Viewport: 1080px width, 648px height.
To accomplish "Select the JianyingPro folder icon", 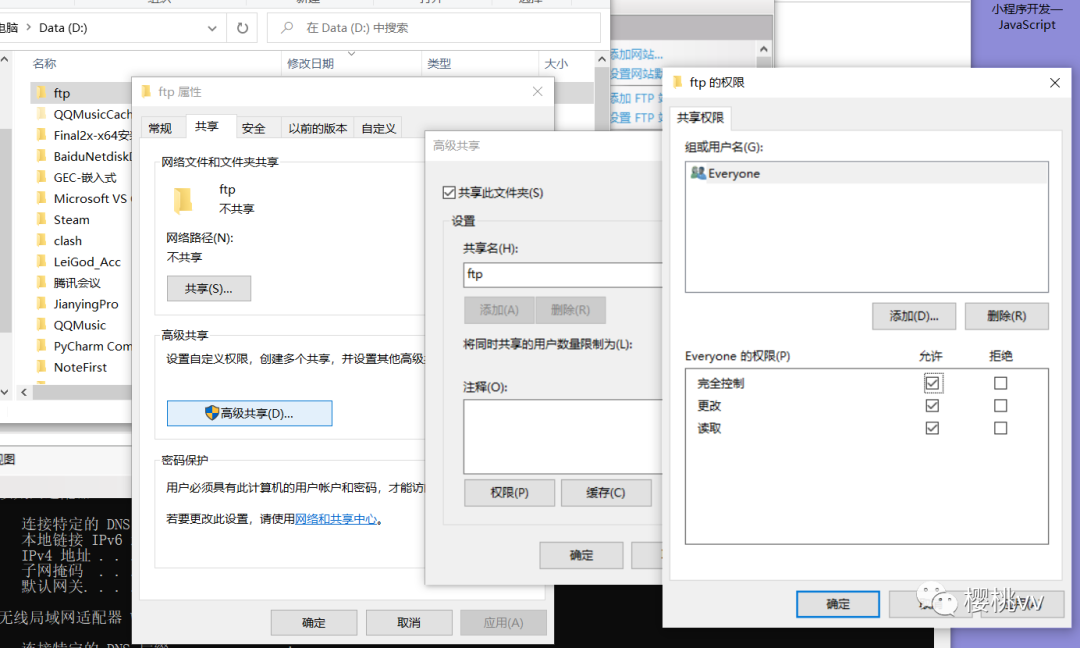I will [x=41, y=303].
